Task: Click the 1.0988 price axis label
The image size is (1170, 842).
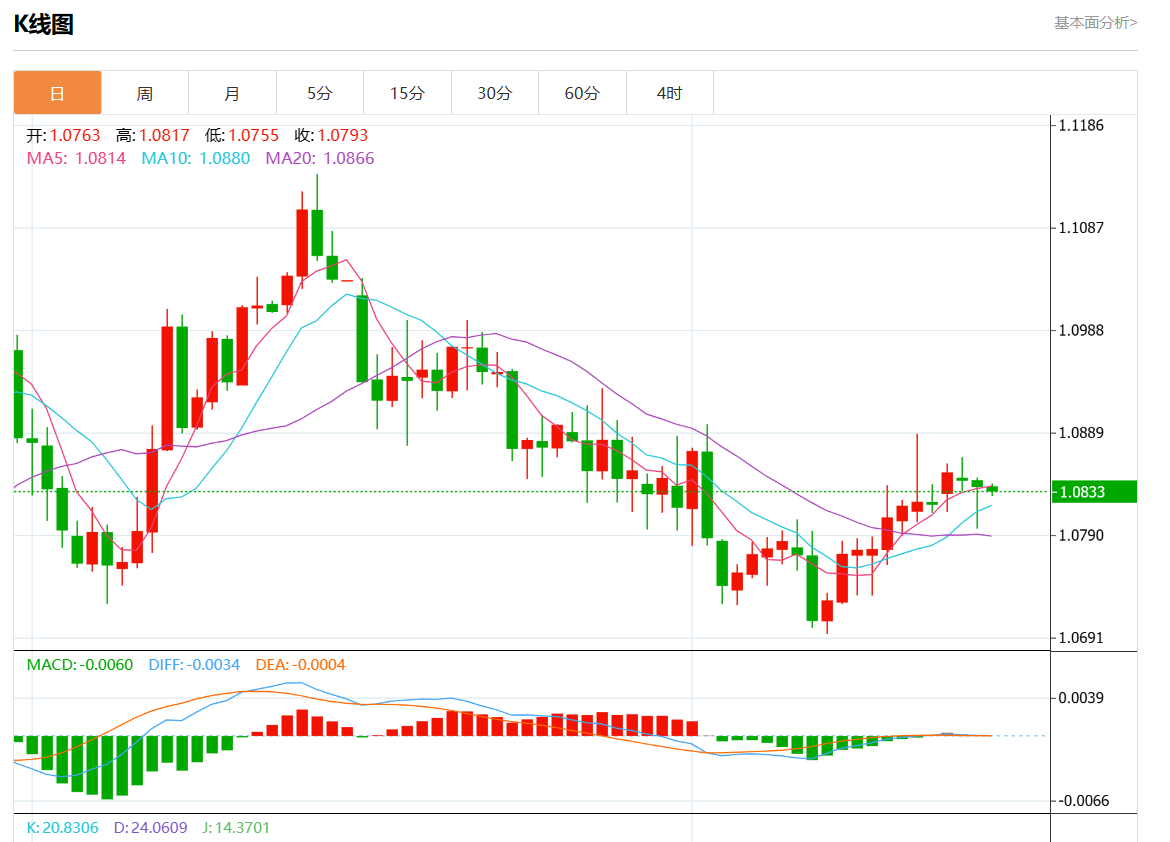Action: pos(1081,330)
